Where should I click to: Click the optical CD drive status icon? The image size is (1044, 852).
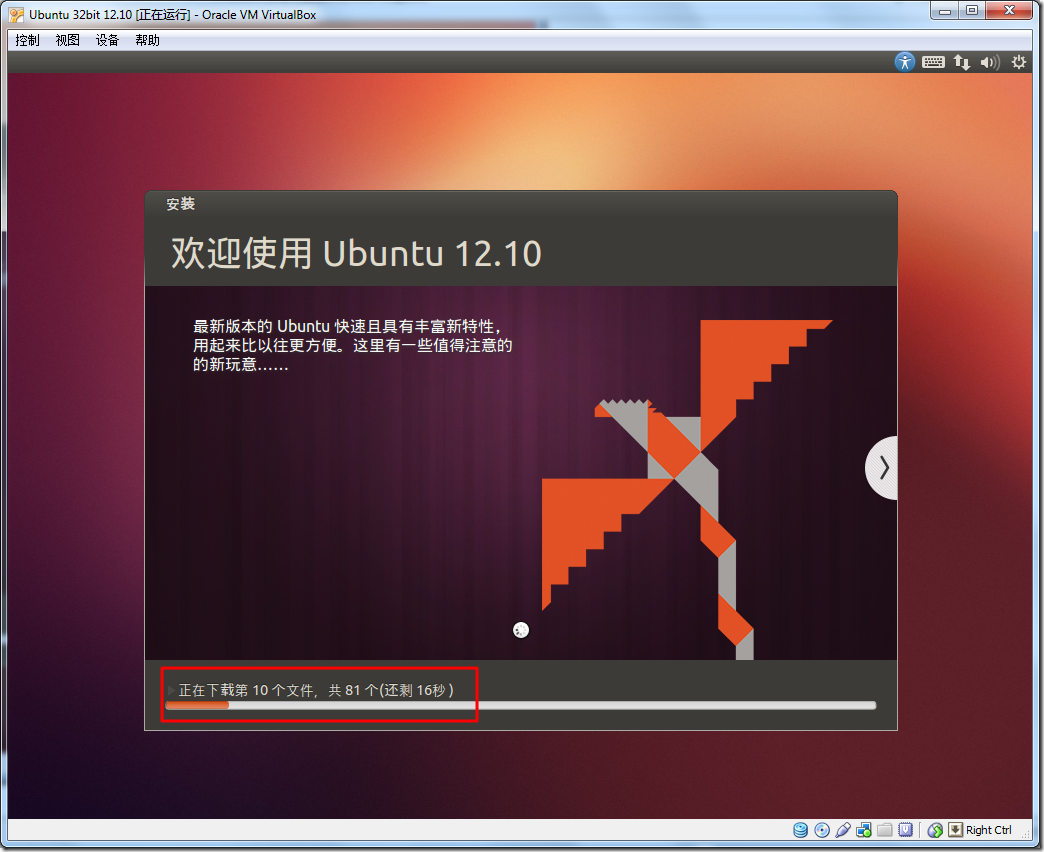(822, 829)
